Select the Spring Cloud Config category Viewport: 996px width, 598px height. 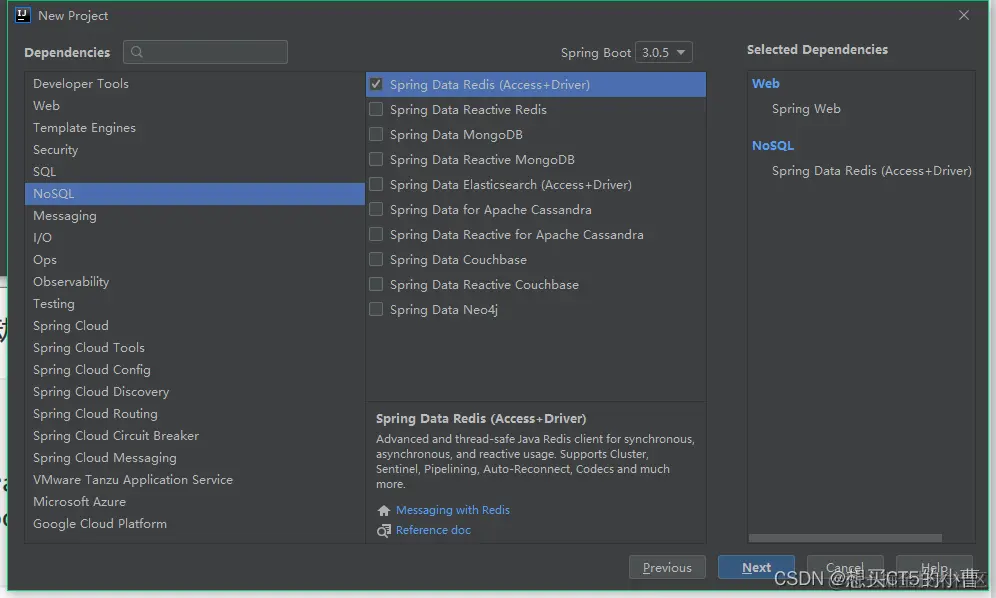click(194, 370)
